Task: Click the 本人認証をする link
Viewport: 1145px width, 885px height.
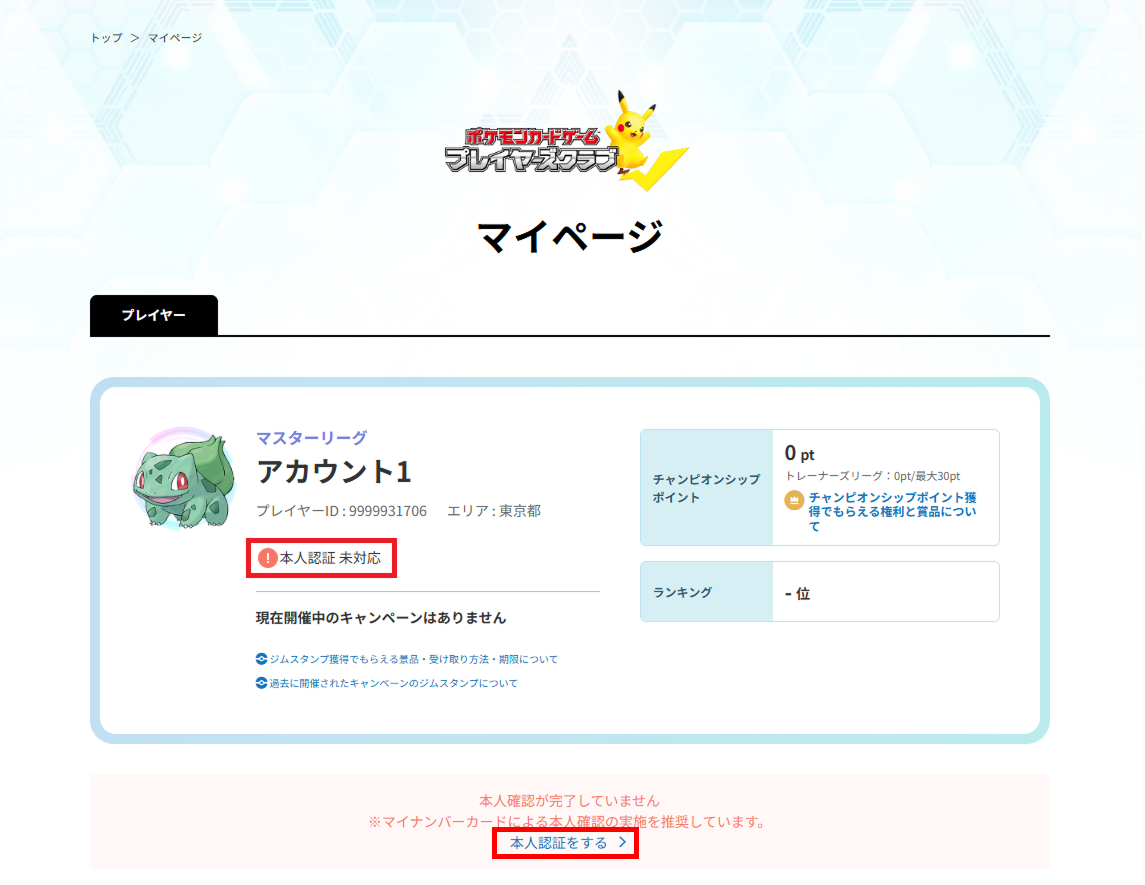Action: [x=559, y=843]
